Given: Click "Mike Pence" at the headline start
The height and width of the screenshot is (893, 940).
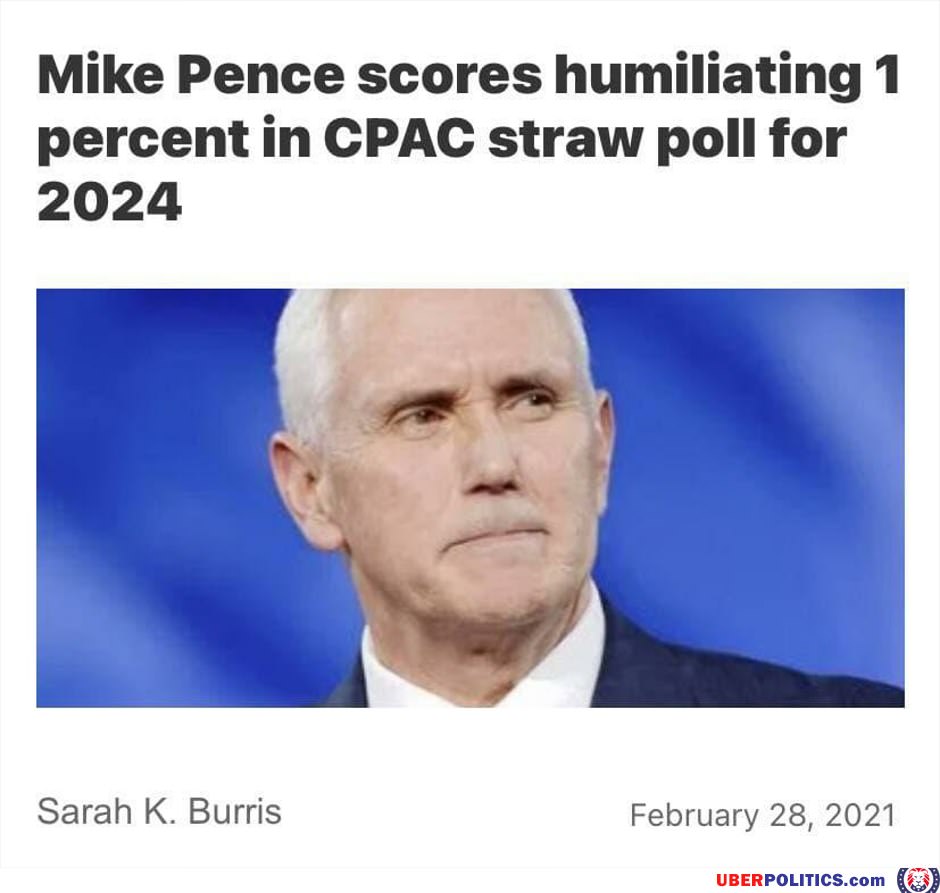Looking at the screenshot, I should [191, 75].
